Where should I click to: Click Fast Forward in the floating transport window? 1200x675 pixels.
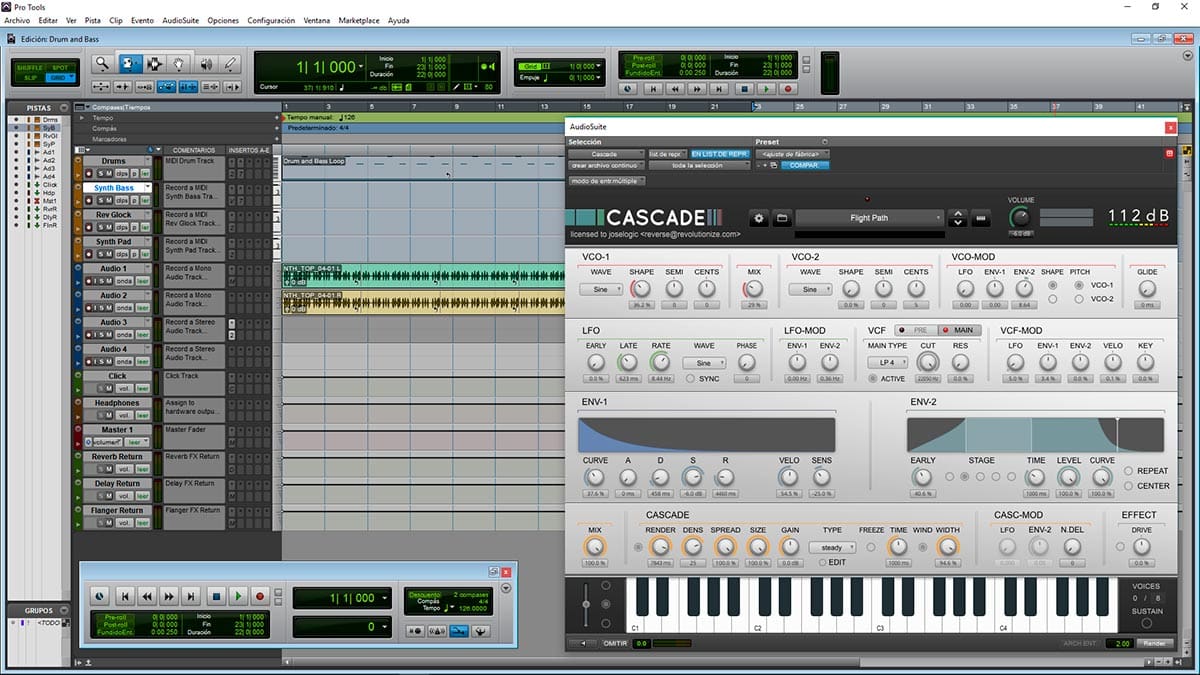(170, 597)
